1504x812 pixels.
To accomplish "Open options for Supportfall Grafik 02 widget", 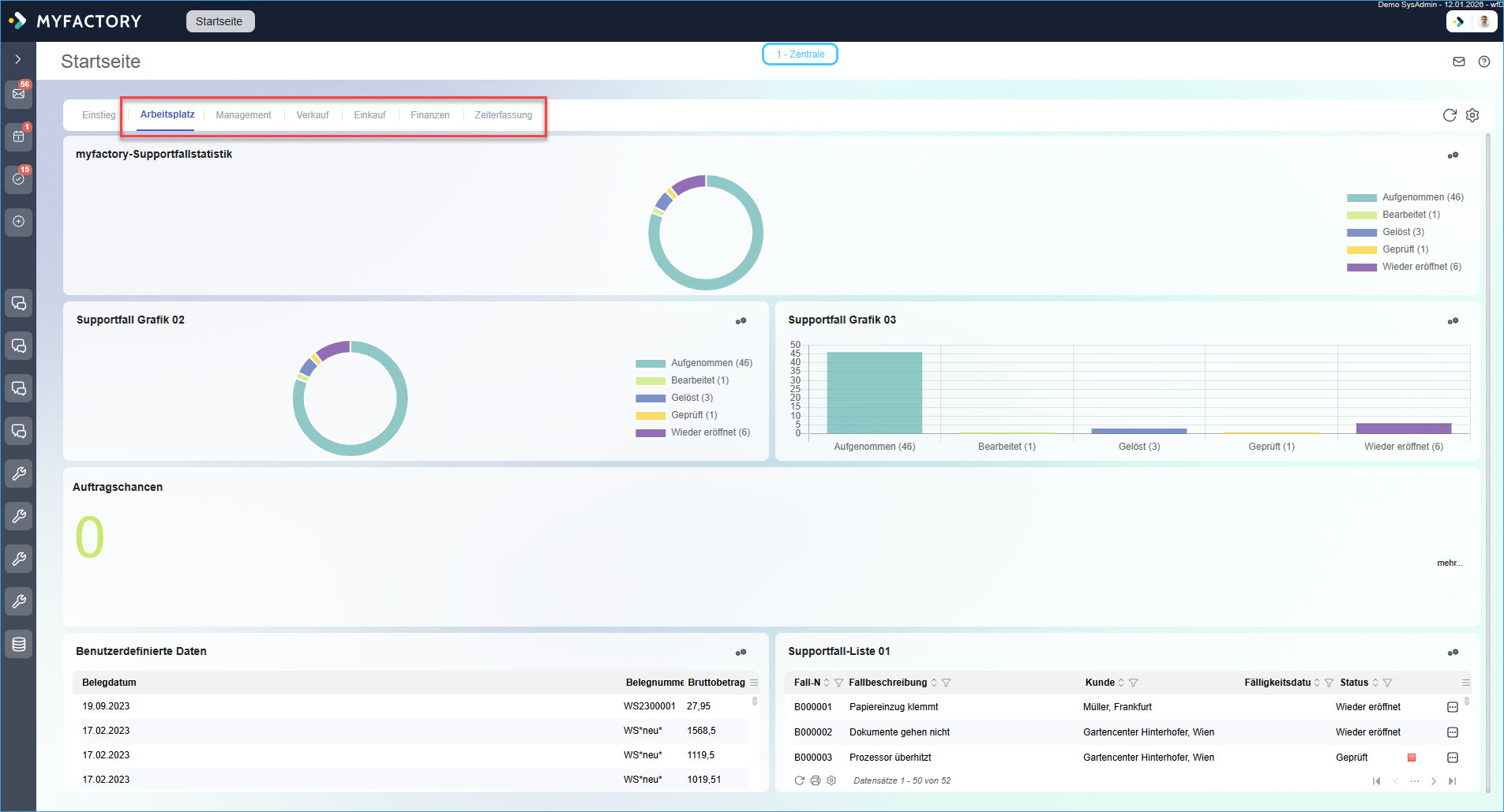I will 741,321.
